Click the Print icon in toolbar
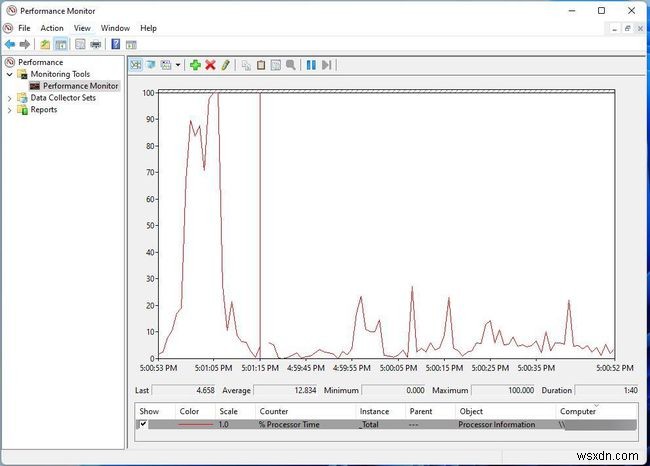The width and height of the screenshot is (650, 466). click(96, 44)
